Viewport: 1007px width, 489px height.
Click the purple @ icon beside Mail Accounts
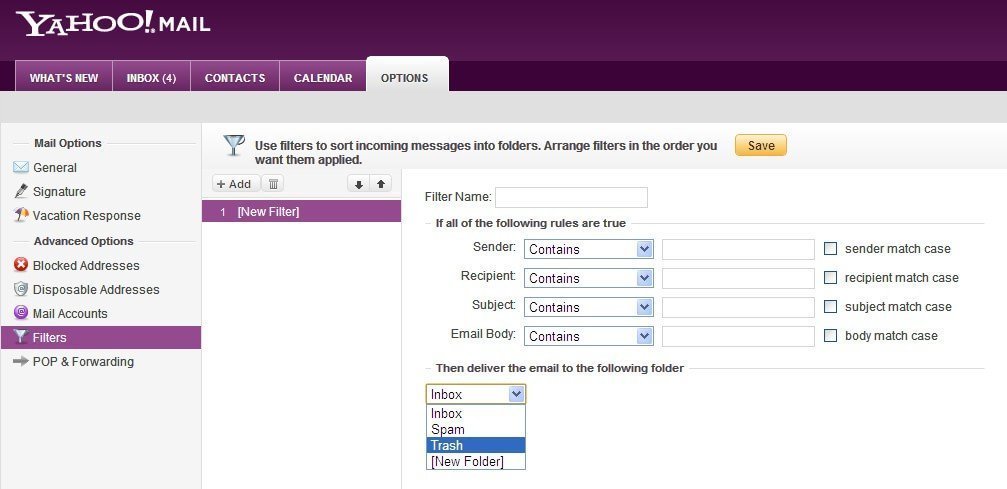click(x=21, y=313)
